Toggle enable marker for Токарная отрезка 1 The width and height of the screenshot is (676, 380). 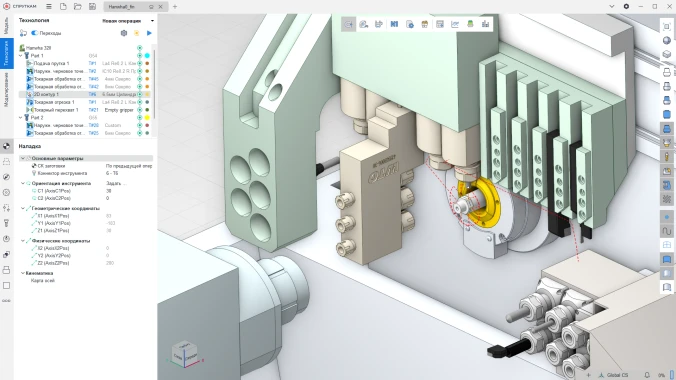(x=140, y=102)
